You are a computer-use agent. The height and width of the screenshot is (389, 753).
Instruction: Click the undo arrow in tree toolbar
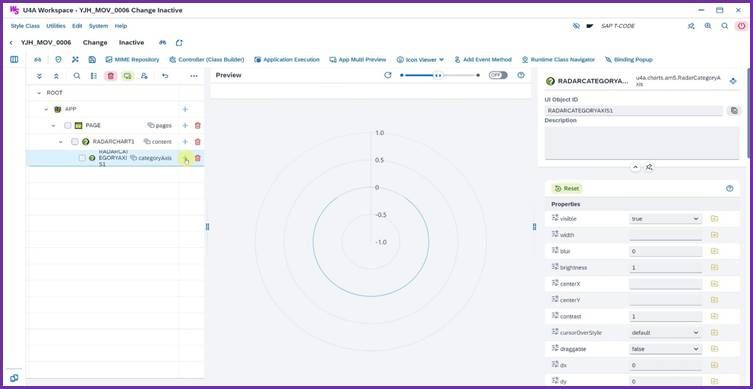pos(165,76)
